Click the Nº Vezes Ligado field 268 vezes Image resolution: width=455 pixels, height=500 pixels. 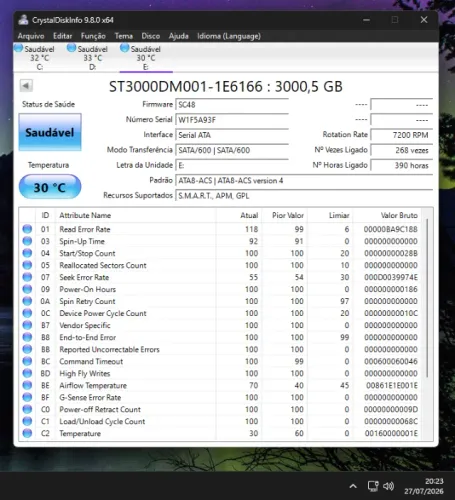tap(402, 150)
